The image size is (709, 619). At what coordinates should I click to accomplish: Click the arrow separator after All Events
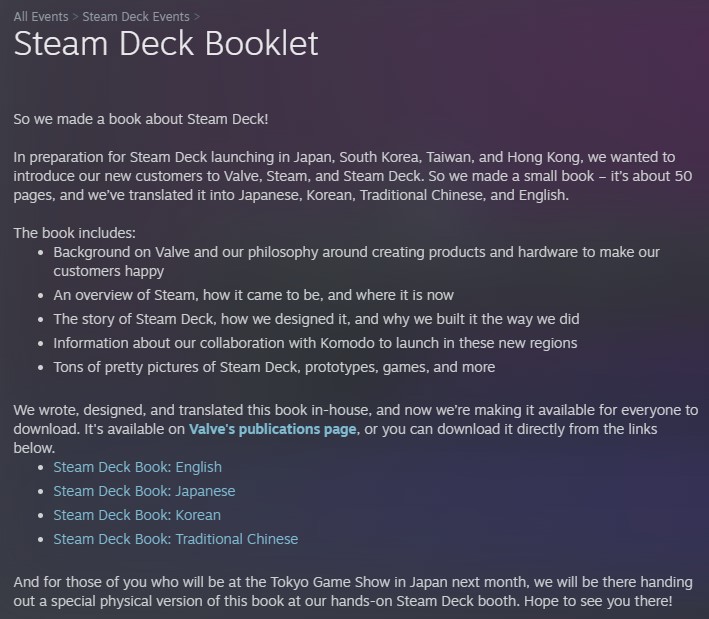tap(75, 16)
